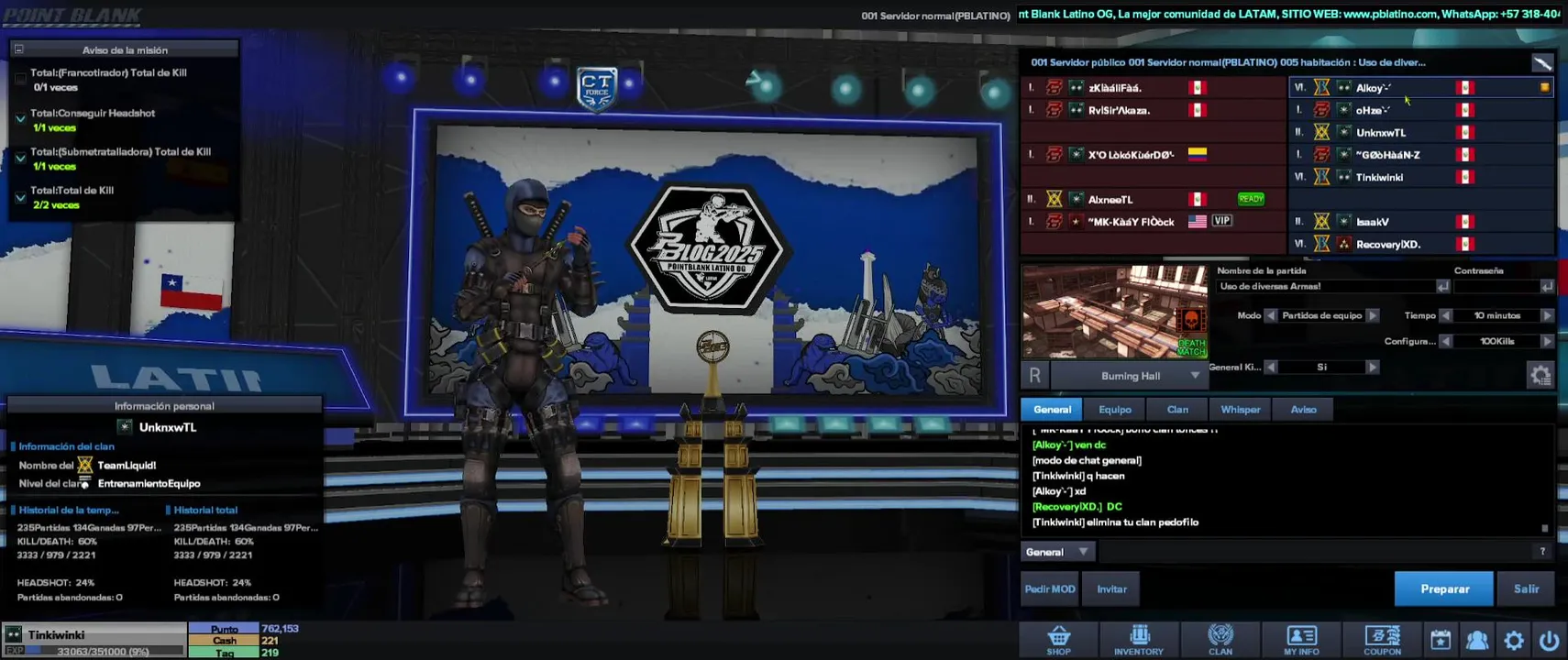The height and width of the screenshot is (660, 1568).
Task: Toggle the Total:Total de Kill mission checkbox
Action: (x=20, y=196)
